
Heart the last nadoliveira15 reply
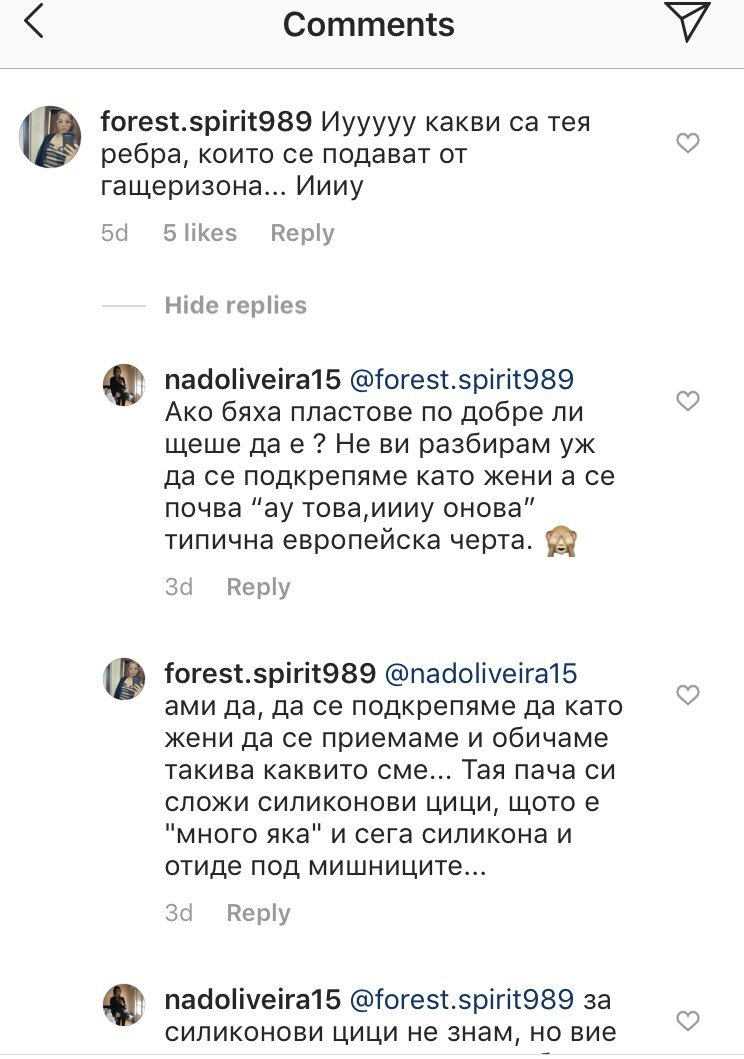click(688, 1021)
